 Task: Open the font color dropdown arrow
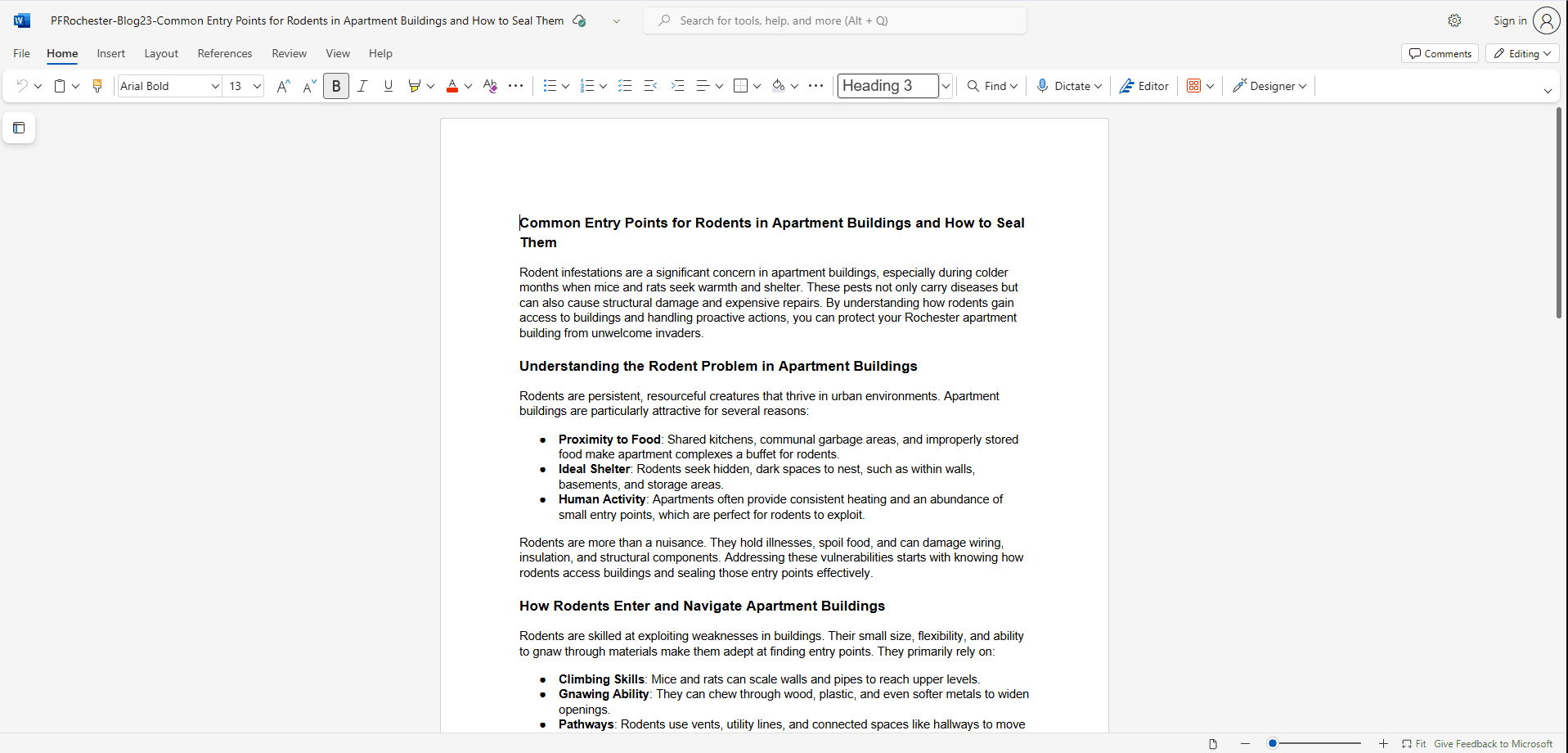[468, 86]
